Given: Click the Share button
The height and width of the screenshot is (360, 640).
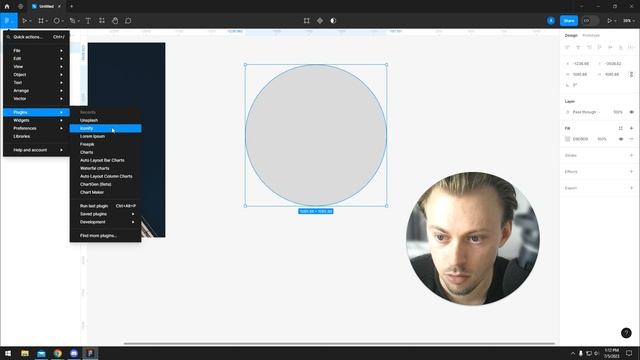Looking at the screenshot, I should pyautogui.click(x=569, y=20).
